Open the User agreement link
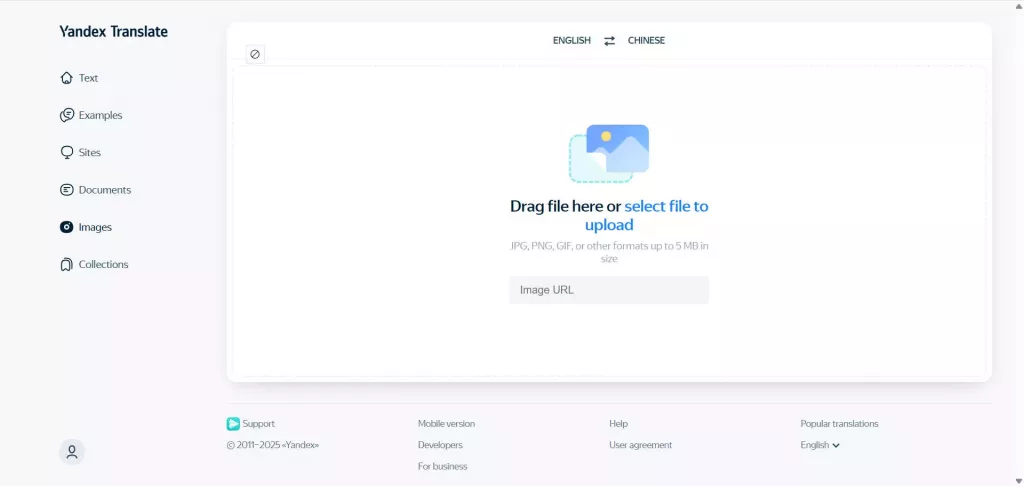The image size is (1024, 486). [x=641, y=445]
